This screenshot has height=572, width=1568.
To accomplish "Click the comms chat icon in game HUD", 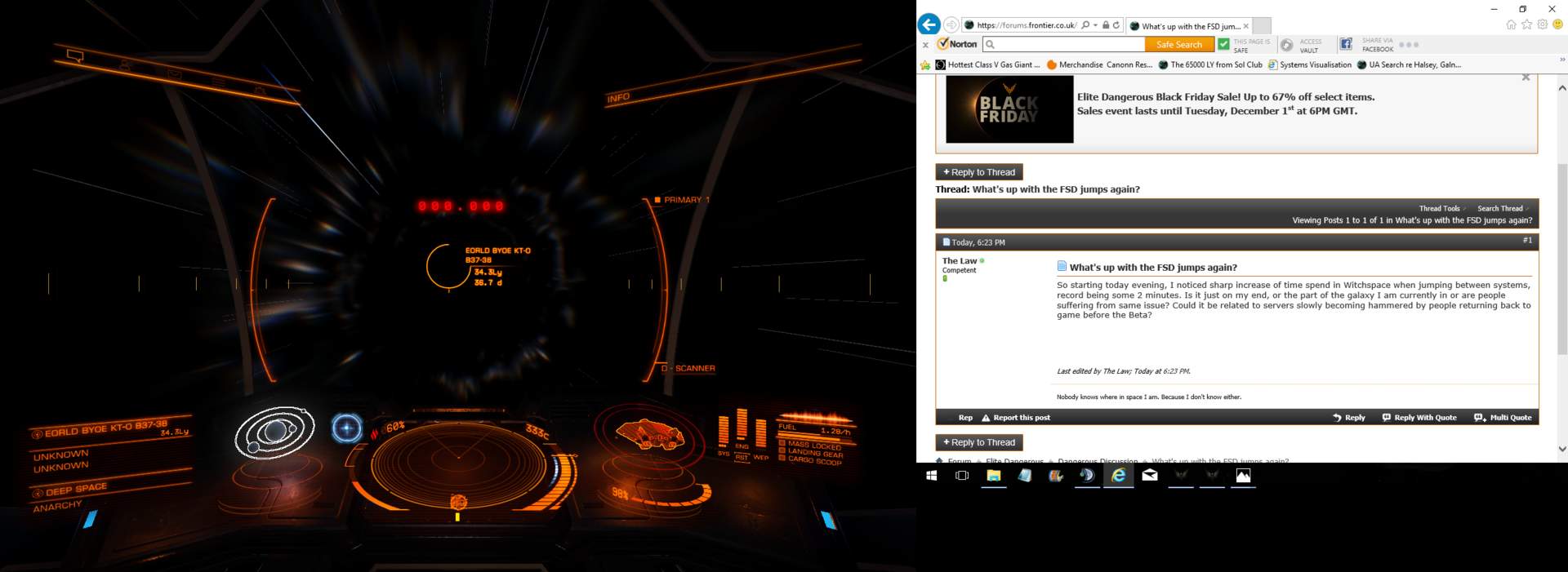I will pyautogui.click(x=75, y=56).
